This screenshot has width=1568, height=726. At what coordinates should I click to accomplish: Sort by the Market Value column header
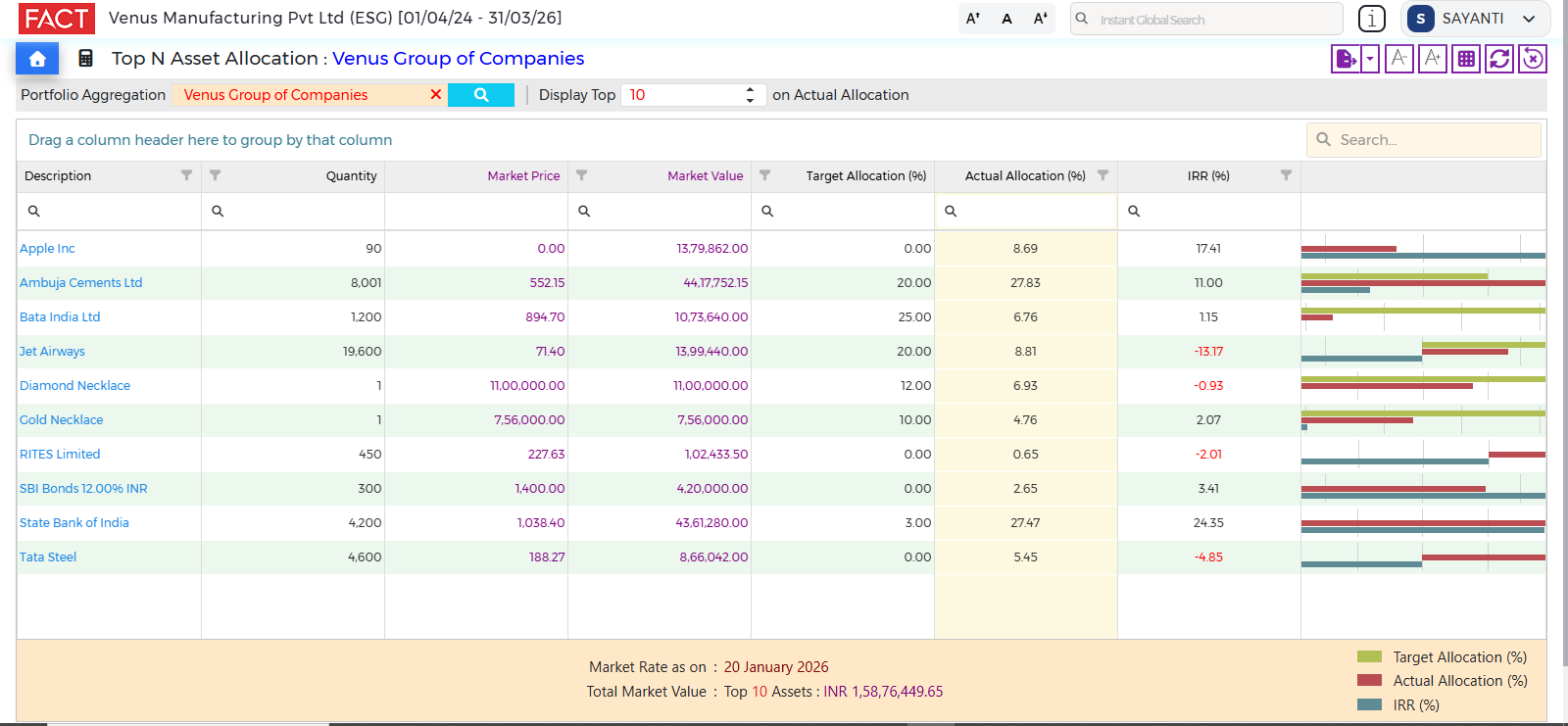[705, 176]
